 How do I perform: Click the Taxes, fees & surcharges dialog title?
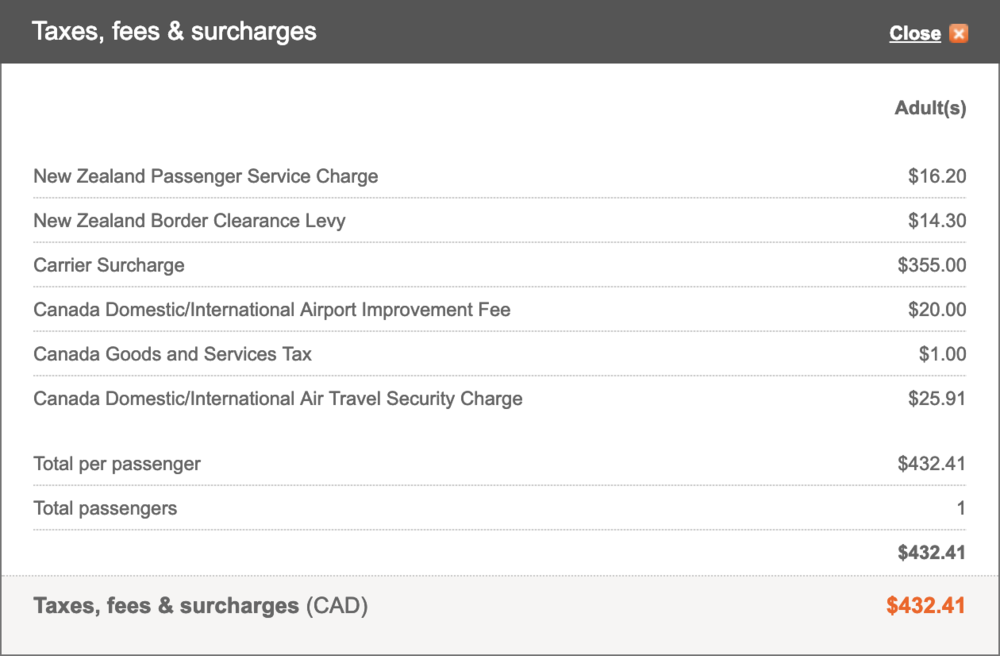(174, 31)
